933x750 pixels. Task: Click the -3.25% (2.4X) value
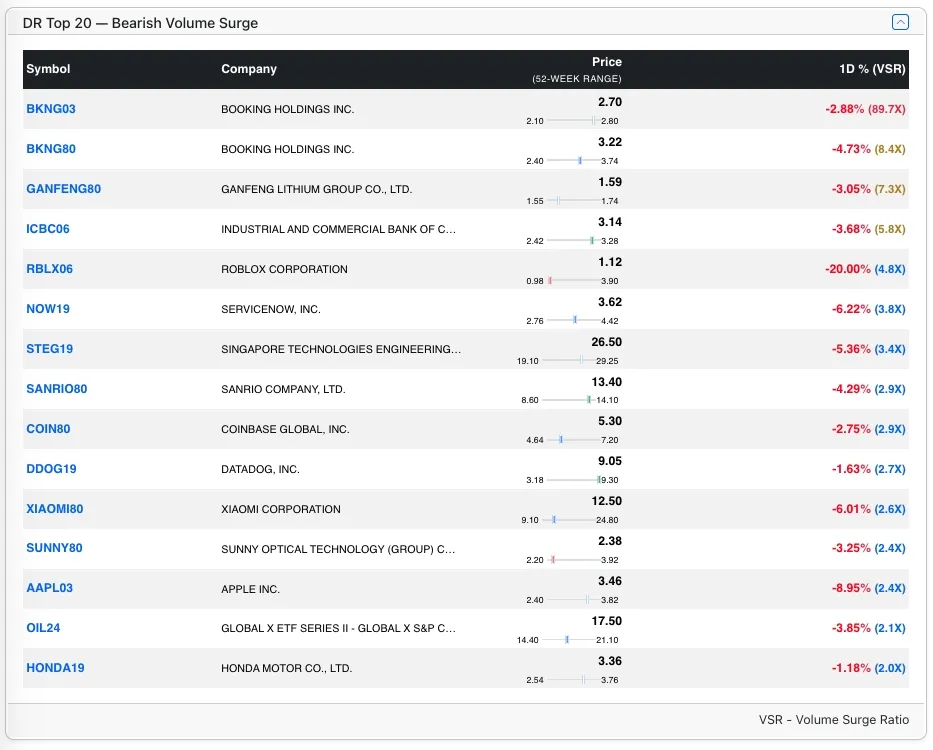[x=869, y=548]
